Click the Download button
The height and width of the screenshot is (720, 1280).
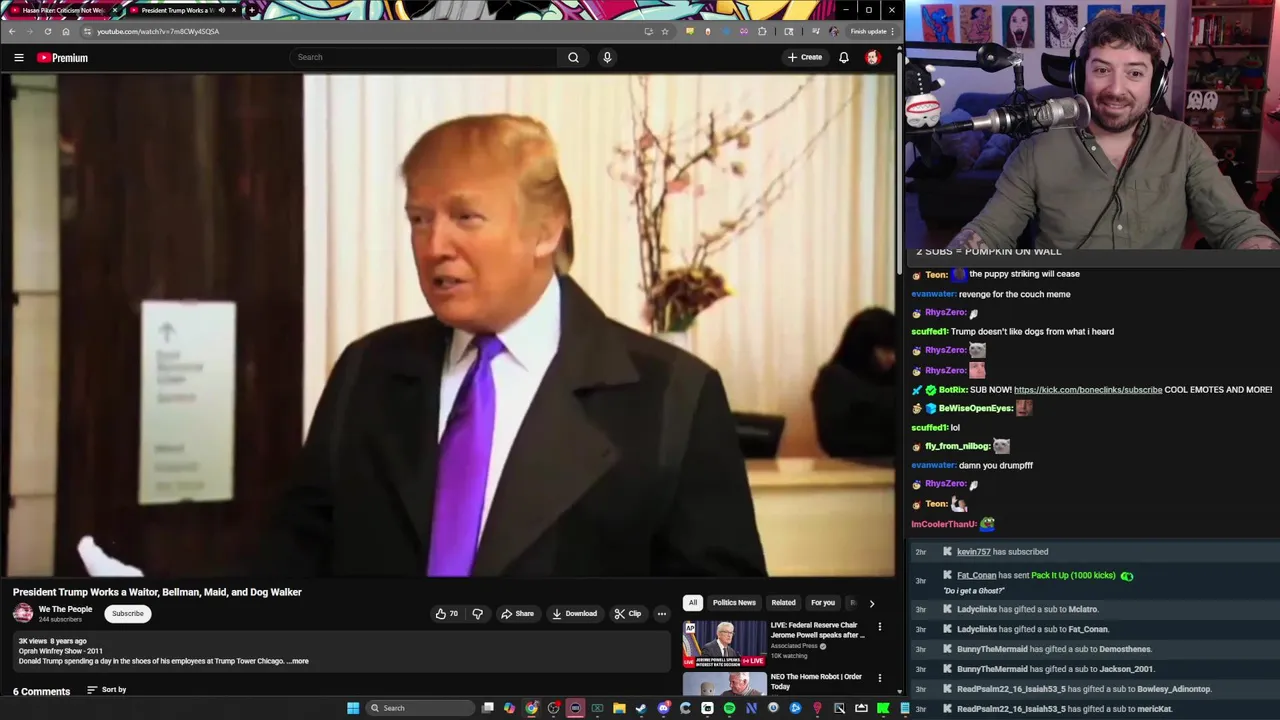574,614
